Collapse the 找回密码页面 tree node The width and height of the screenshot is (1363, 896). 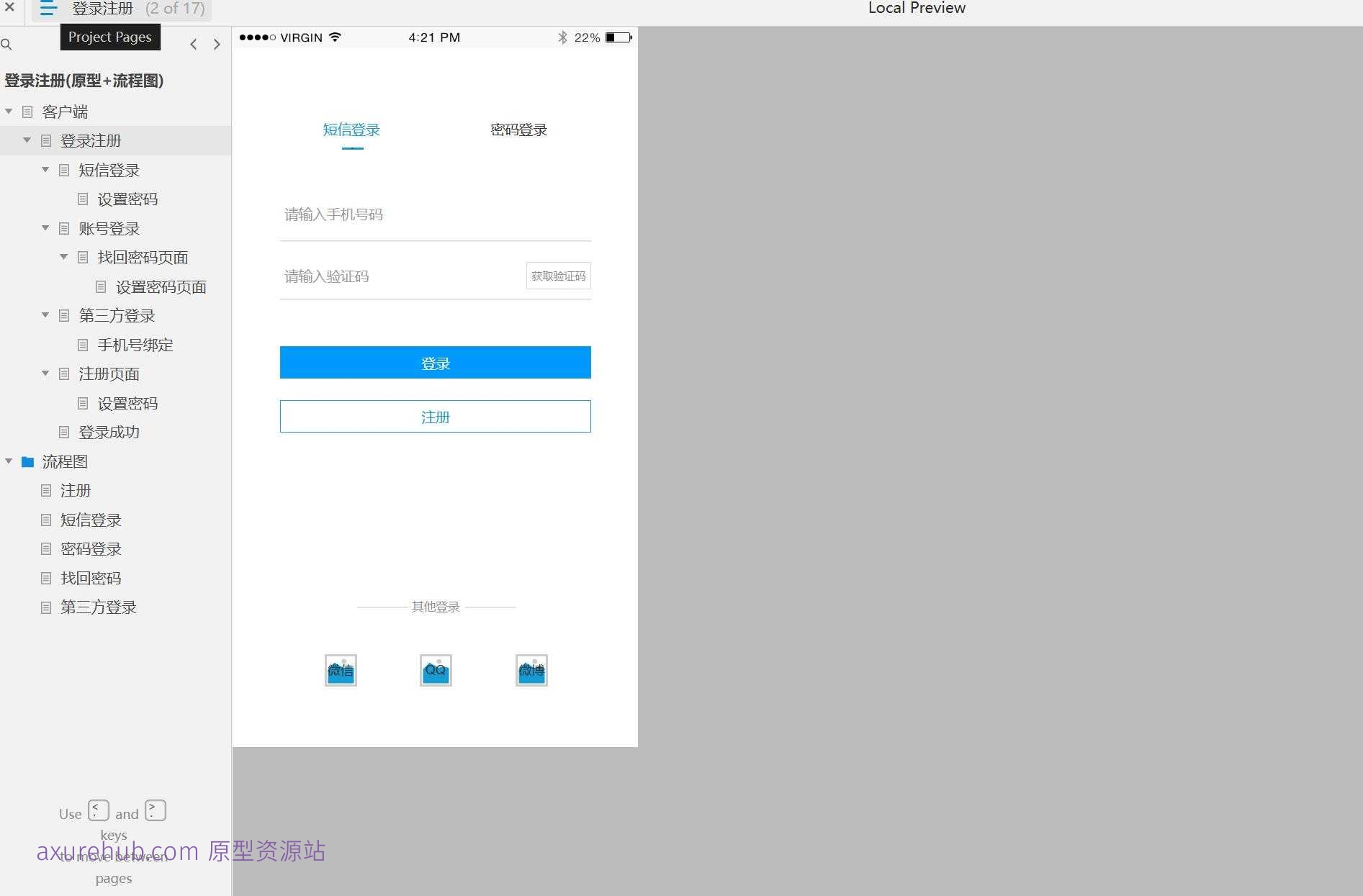[x=64, y=257]
